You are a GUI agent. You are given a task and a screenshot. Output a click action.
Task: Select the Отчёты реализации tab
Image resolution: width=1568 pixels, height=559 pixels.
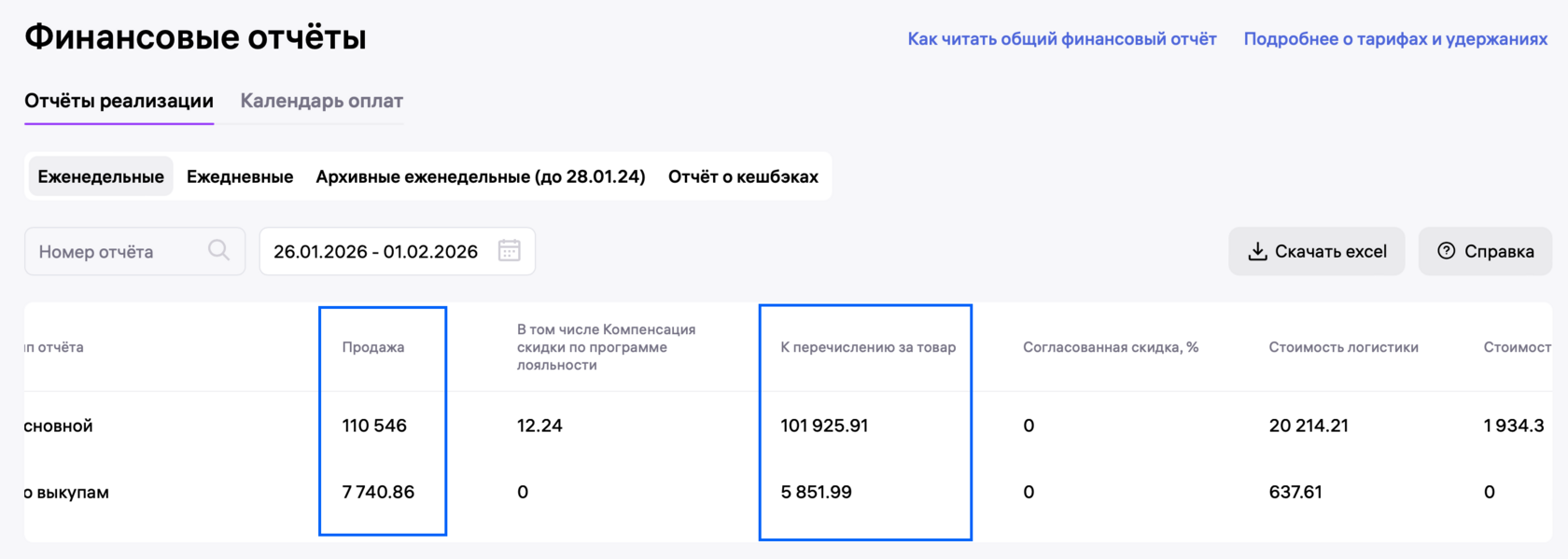(x=119, y=101)
